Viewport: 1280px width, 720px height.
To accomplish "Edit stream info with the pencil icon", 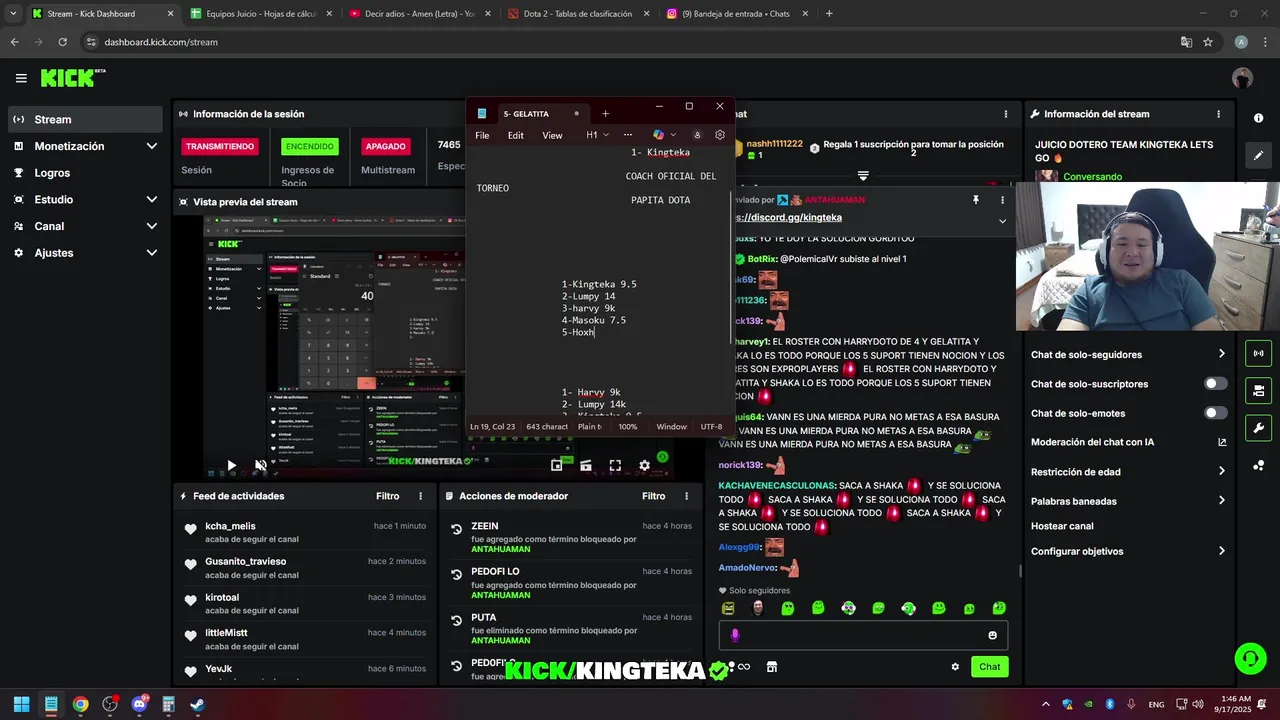I will (x=1258, y=155).
